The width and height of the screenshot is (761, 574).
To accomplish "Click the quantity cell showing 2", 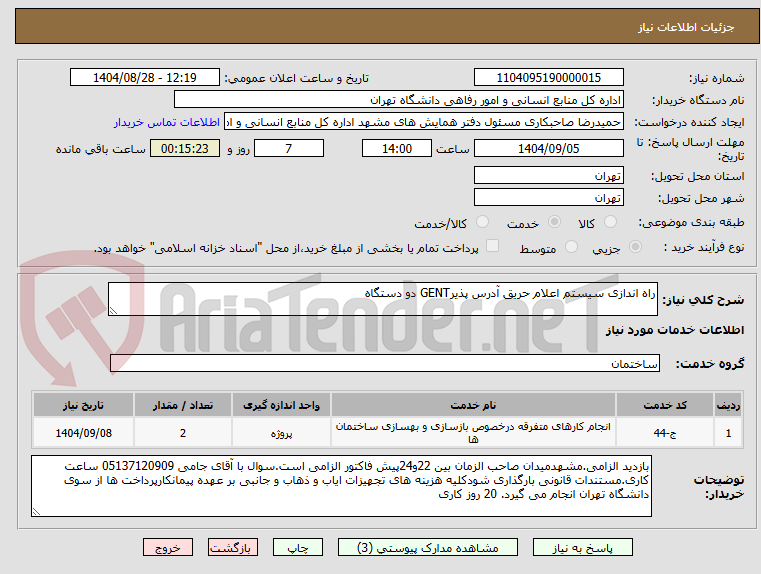I will (x=183, y=433).
